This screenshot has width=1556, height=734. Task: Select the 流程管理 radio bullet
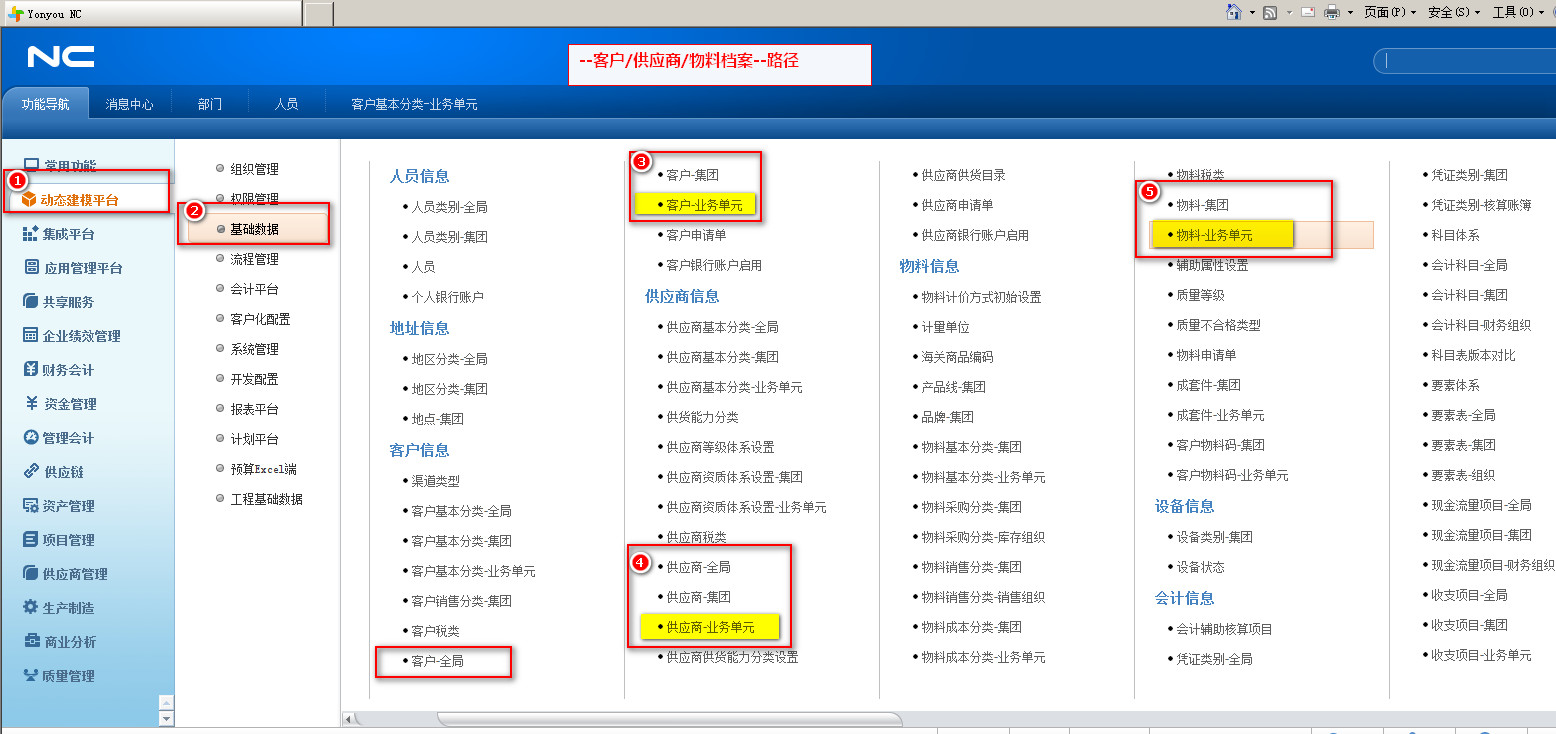pyautogui.click(x=220, y=259)
